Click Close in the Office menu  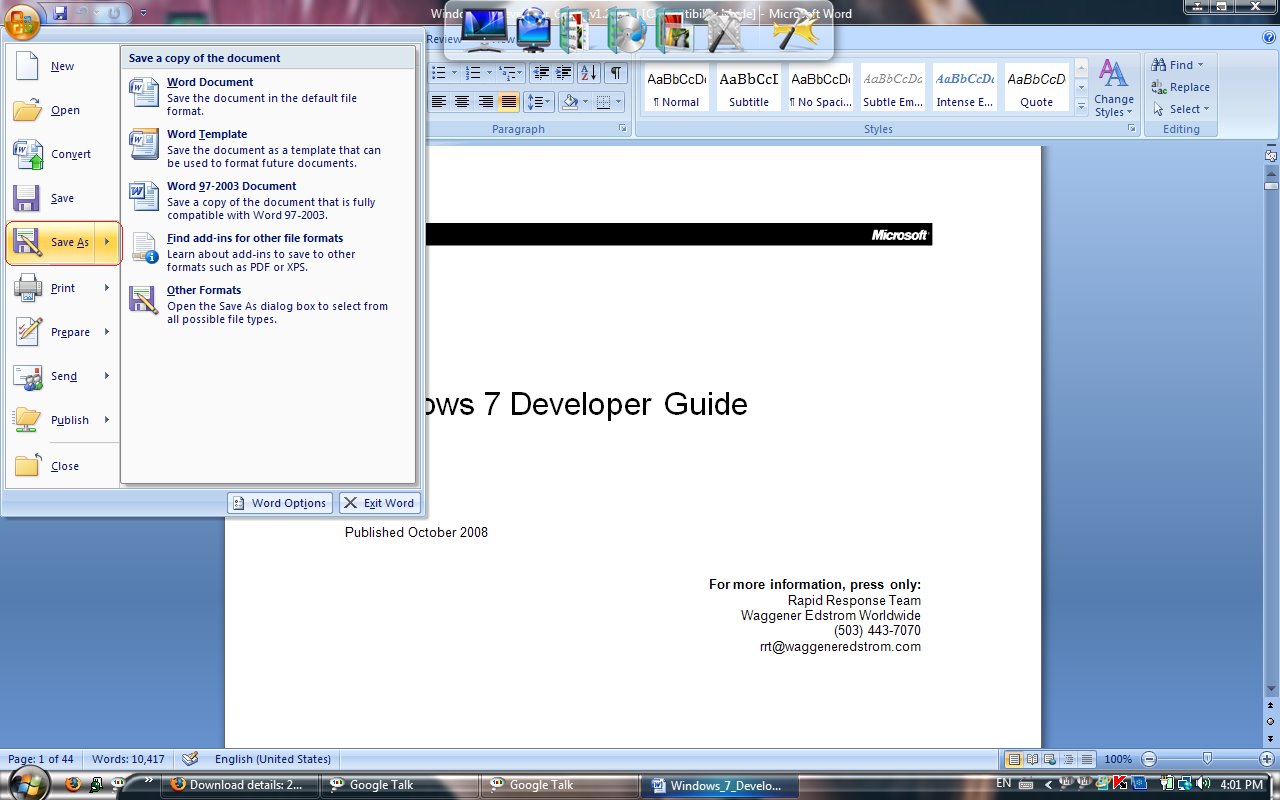[62, 466]
